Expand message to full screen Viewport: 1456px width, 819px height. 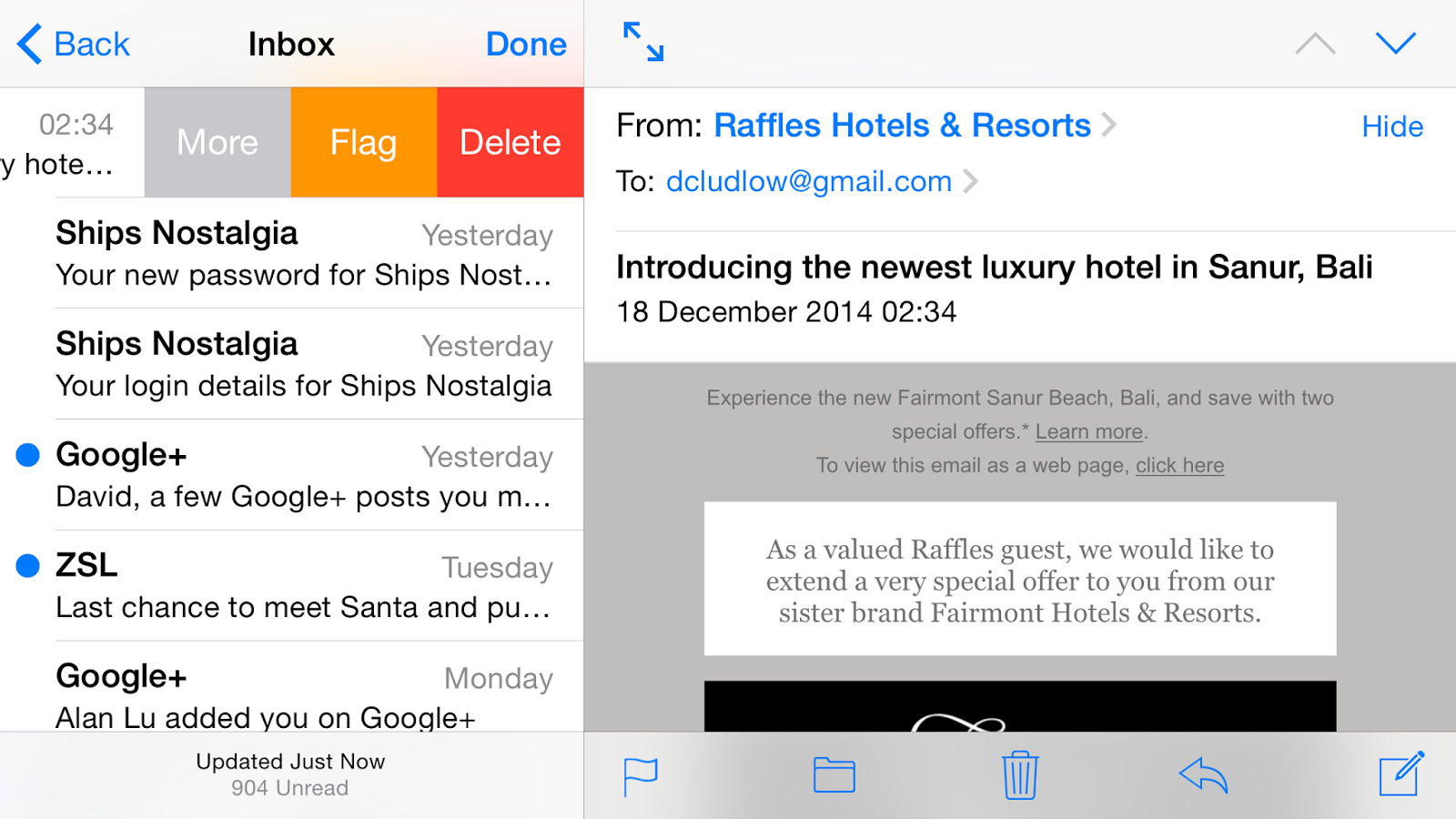pos(643,42)
